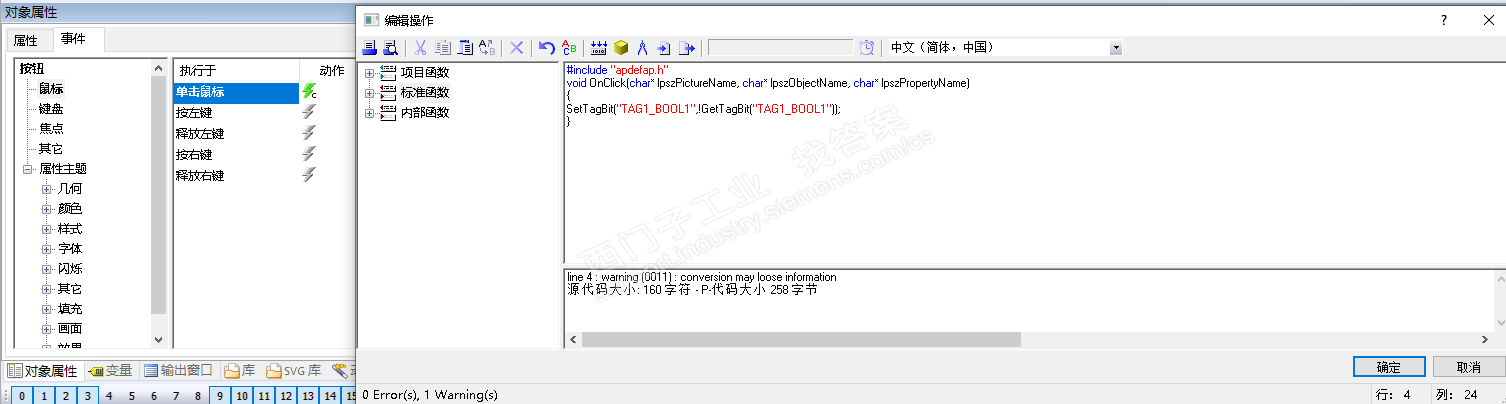The image size is (1506, 404).
Task: Select the 单击鼠标 event row
Action: (x=236, y=92)
